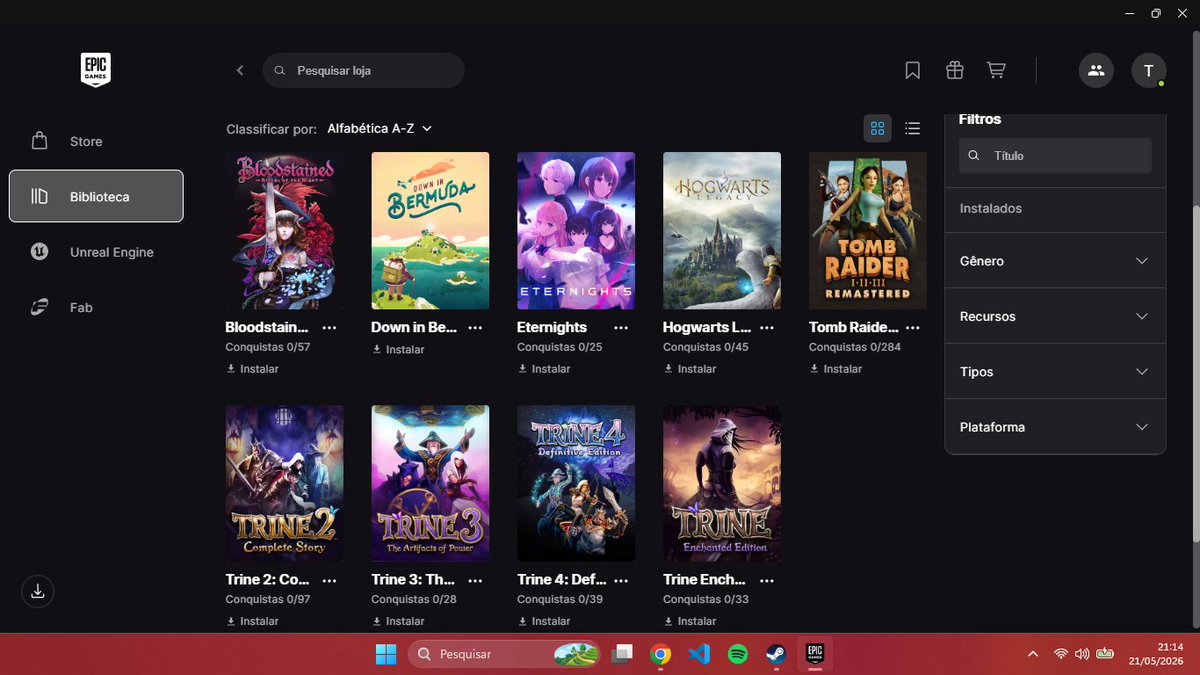Image resolution: width=1200 pixels, height=675 pixels.
Task: Click Eternights Conquistas 0/25 text
Action: [x=560, y=347]
